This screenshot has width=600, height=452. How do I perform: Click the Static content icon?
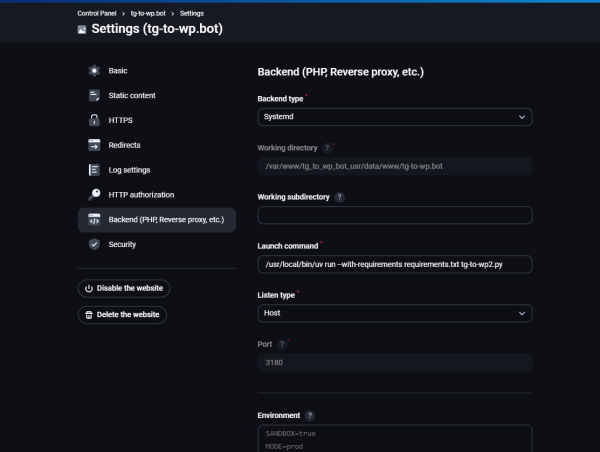click(94, 96)
